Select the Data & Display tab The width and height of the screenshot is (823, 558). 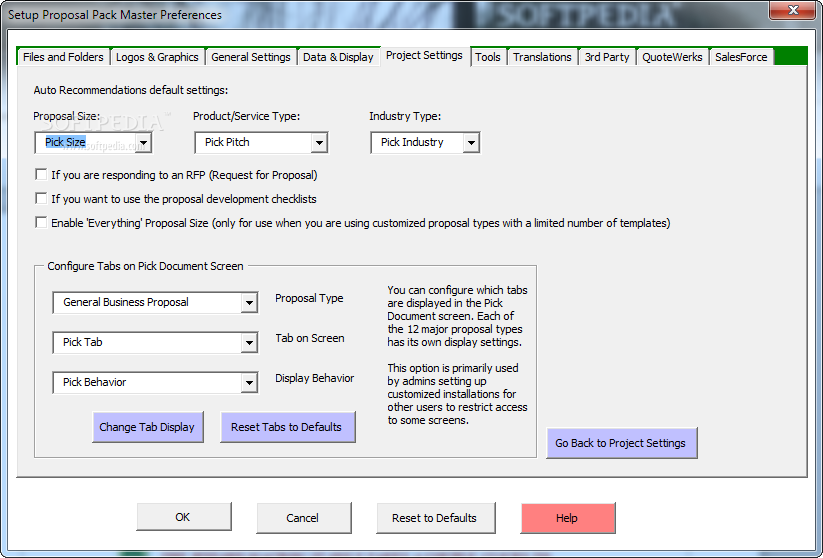click(338, 57)
